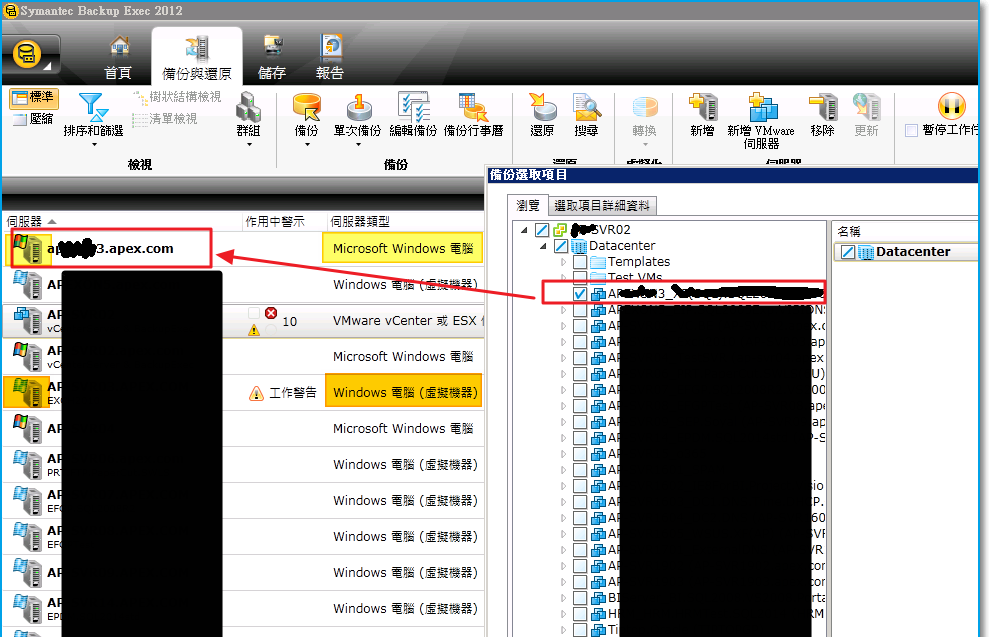Screen dimensions: 989x637
Task: Open 備份行事曆 backup calendar
Action: [x=474, y=114]
